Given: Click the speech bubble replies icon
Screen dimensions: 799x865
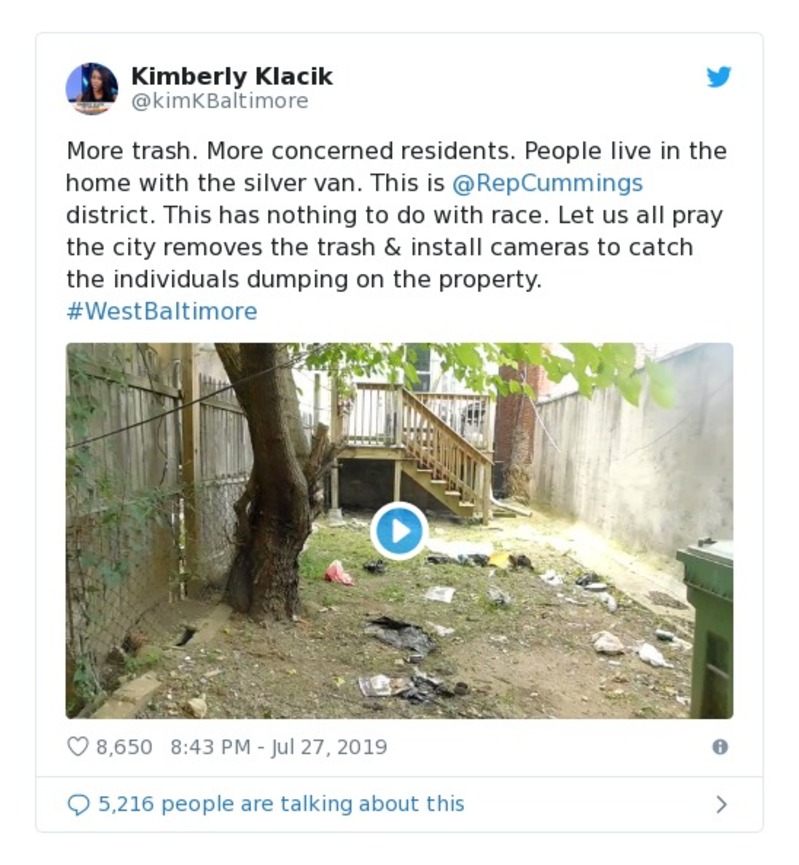Looking at the screenshot, I should pyautogui.click(x=78, y=804).
